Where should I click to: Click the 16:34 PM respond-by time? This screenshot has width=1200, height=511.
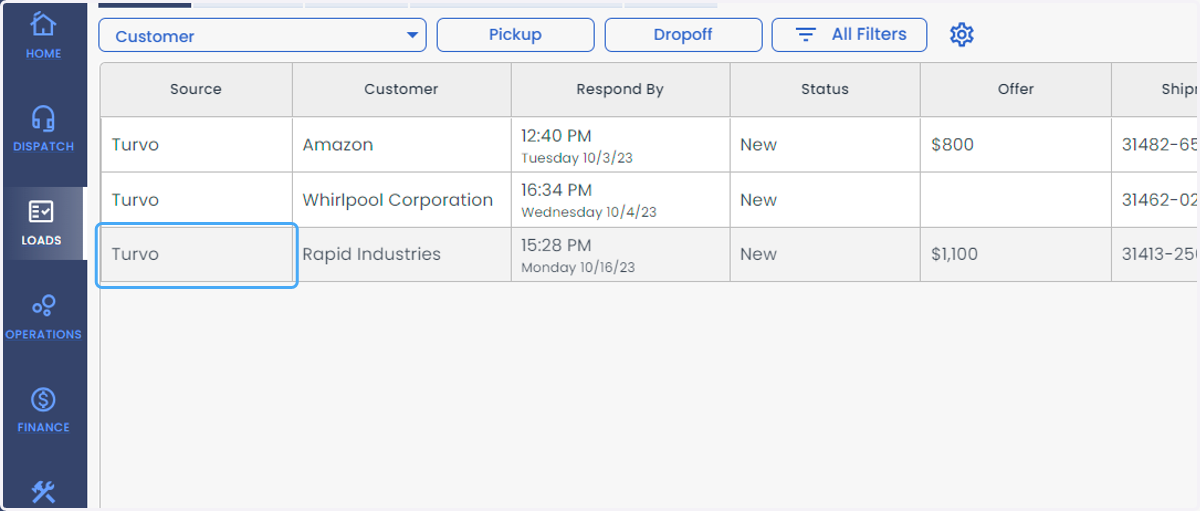click(x=556, y=190)
